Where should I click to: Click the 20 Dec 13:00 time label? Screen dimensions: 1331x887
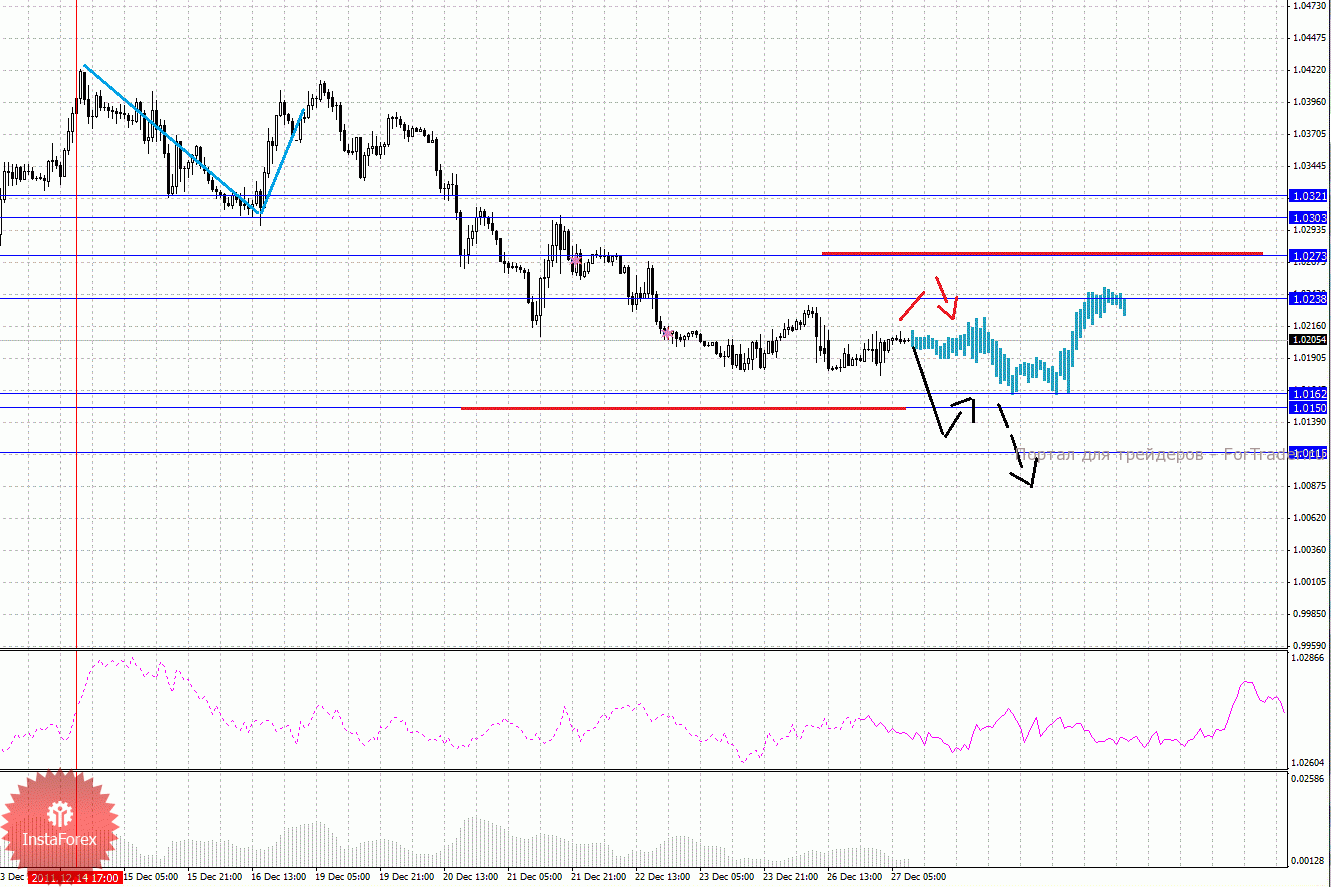coord(471,877)
